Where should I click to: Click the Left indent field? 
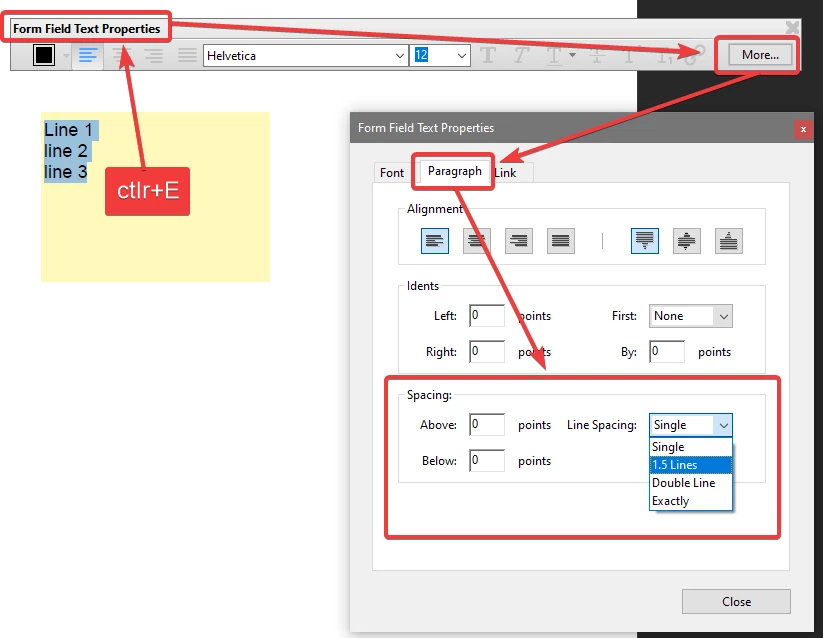point(487,315)
